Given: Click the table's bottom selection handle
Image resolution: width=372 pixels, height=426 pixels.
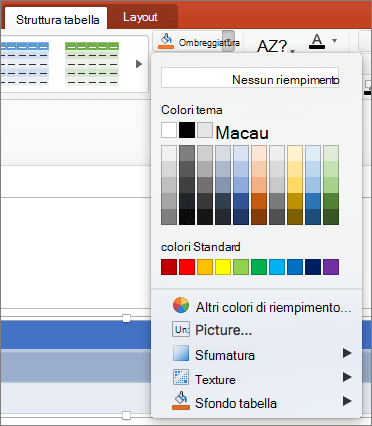Looking at the screenshot, I should click(126, 416).
